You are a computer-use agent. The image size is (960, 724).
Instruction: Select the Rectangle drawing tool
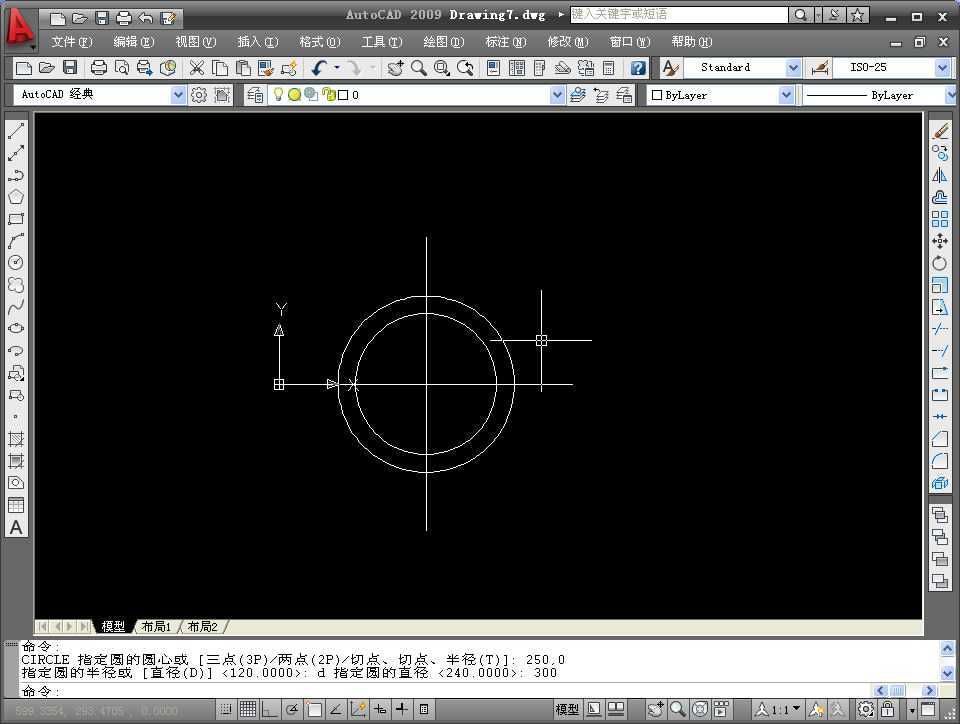click(x=16, y=219)
